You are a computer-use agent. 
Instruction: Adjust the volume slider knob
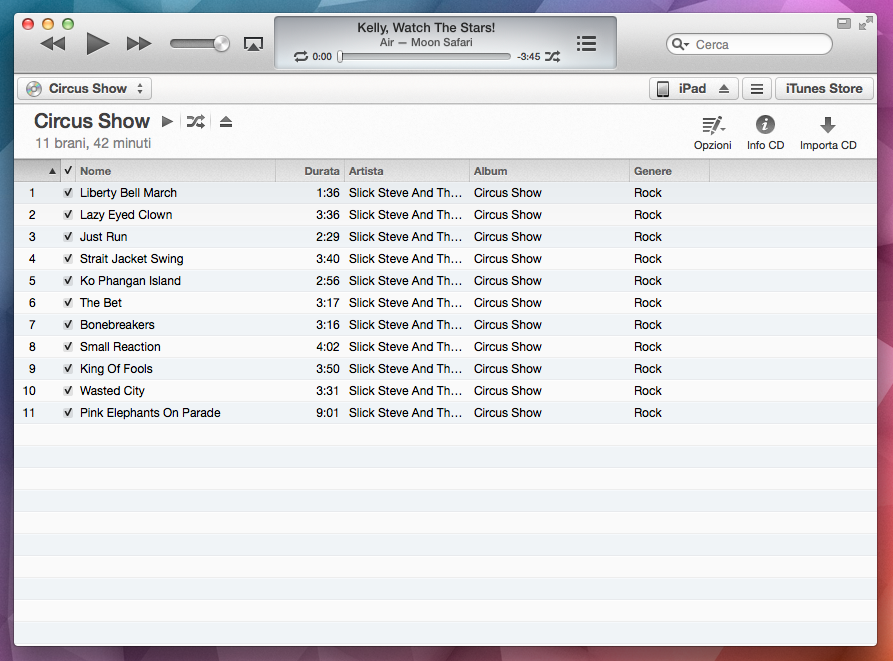click(221, 44)
